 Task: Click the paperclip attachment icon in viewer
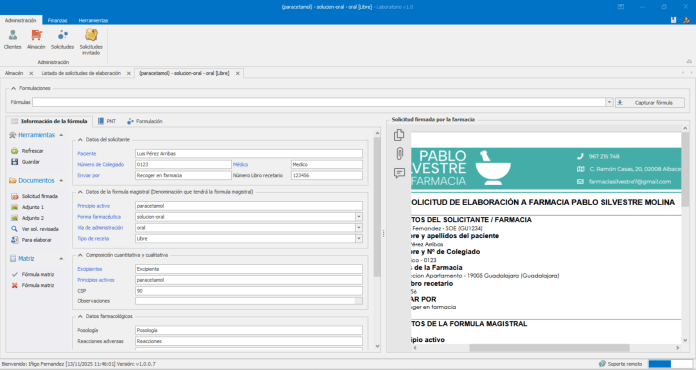[x=399, y=154]
